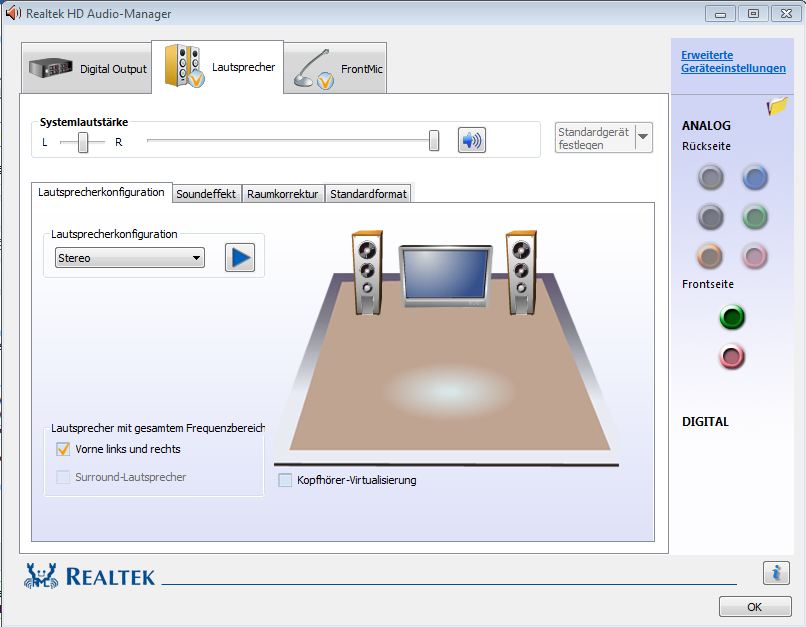The height and width of the screenshot is (627, 806).
Task: Close the Realtek HD Audio-Manager window
Action: pos(786,14)
